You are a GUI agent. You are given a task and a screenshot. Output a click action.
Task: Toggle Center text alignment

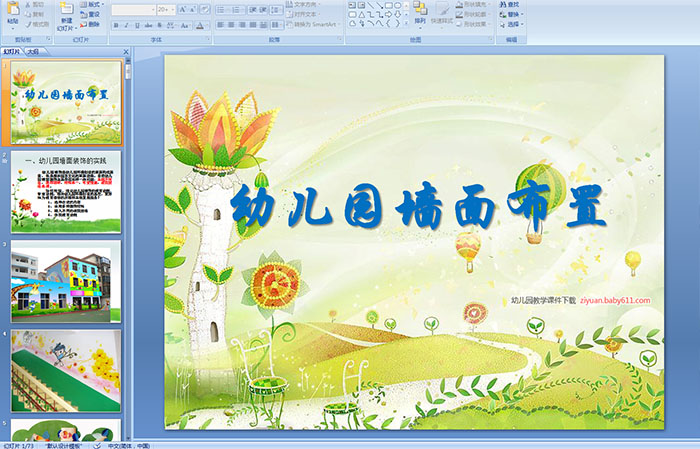pos(231,25)
